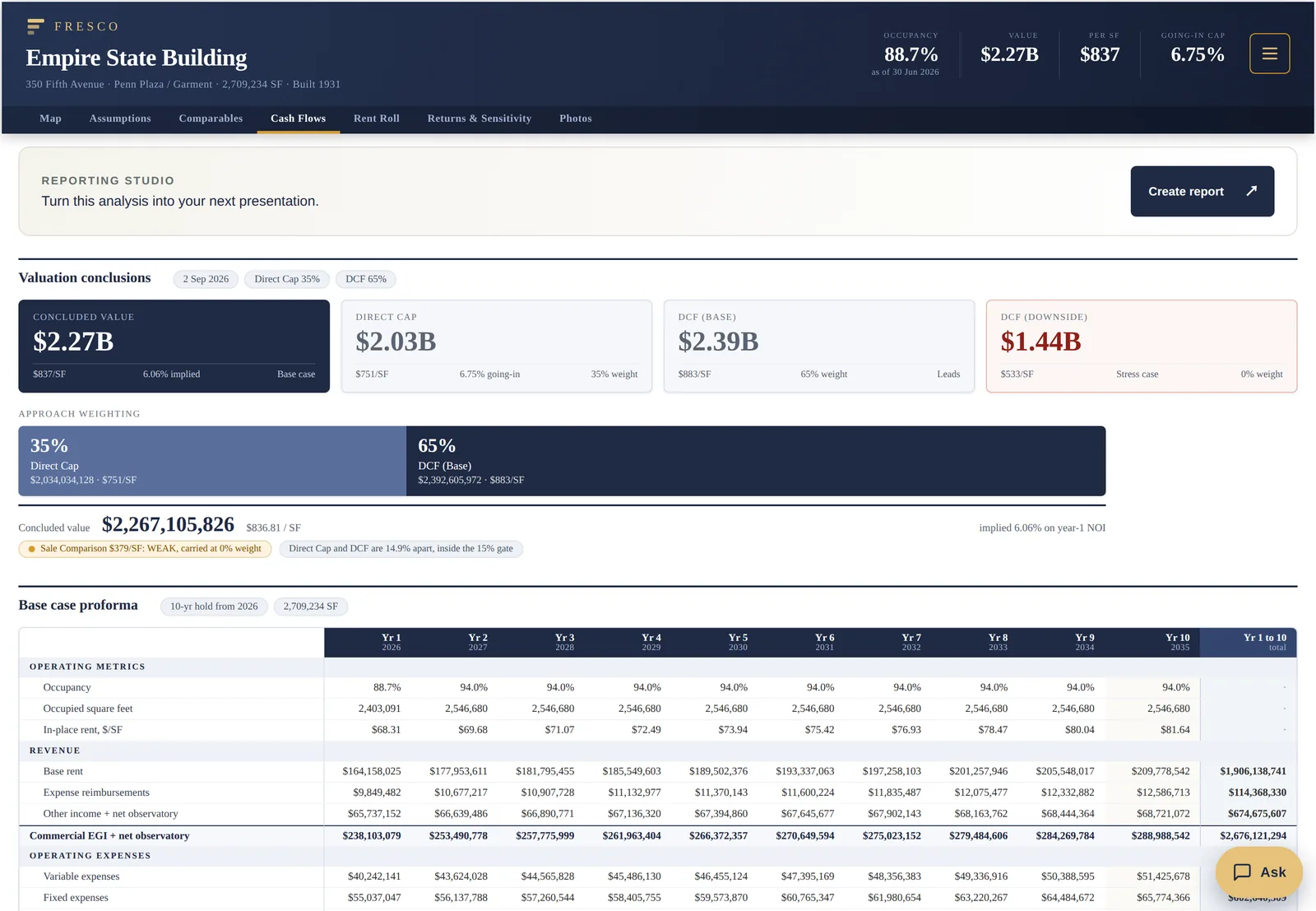Click the Empire State Building title
The image size is (1316, 911).
[x=137, y=58]
